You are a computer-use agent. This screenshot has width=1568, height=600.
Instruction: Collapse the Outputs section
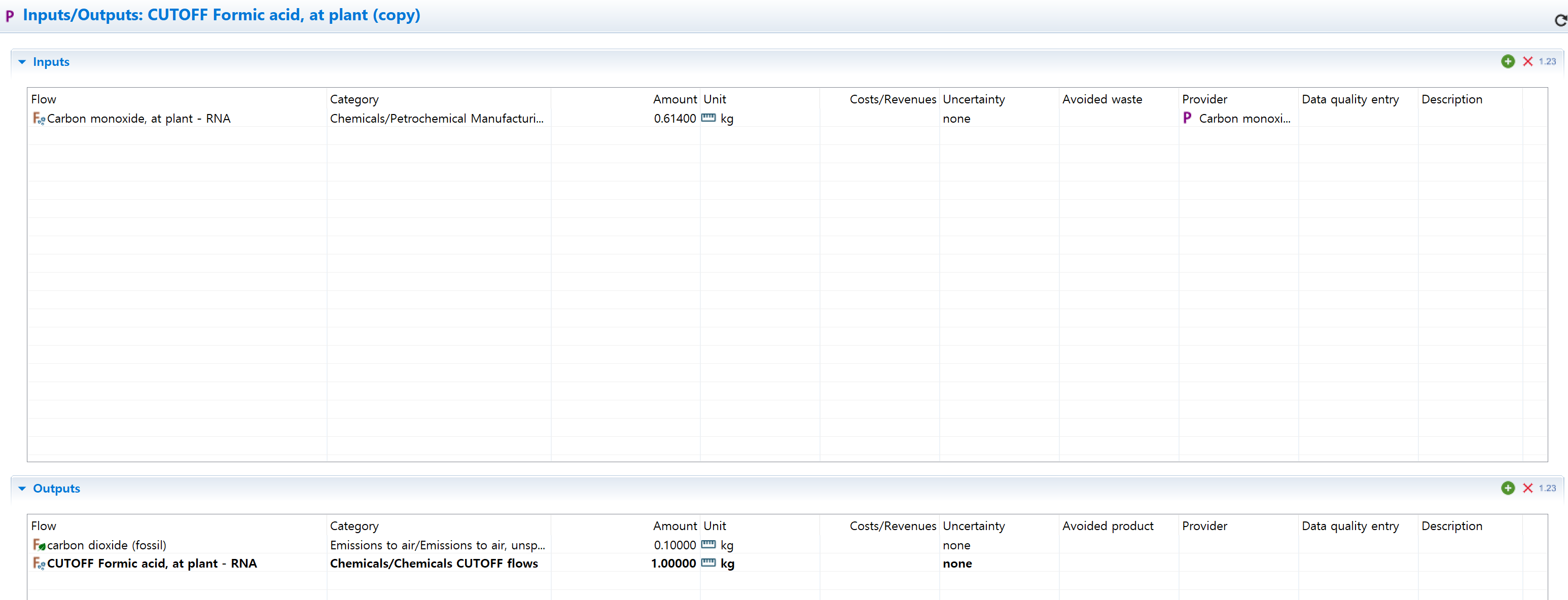point(22,489)
